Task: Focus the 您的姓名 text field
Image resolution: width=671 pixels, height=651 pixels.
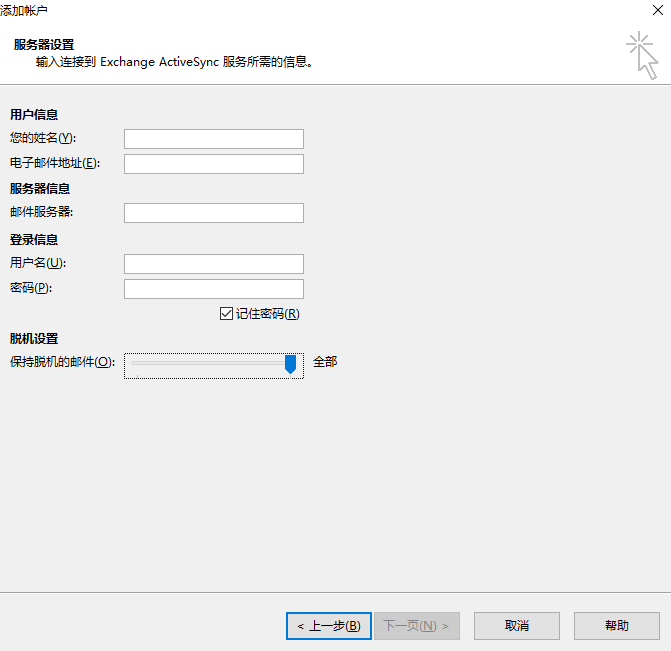Action: pyautogui.click(x=213, y=139)
